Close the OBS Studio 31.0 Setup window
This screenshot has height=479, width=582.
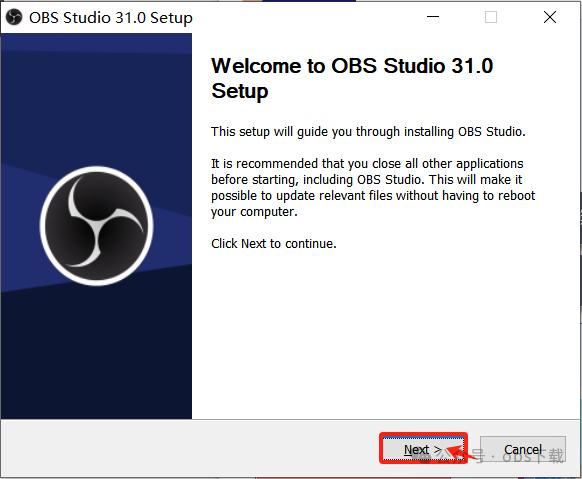tap(550, 17)
